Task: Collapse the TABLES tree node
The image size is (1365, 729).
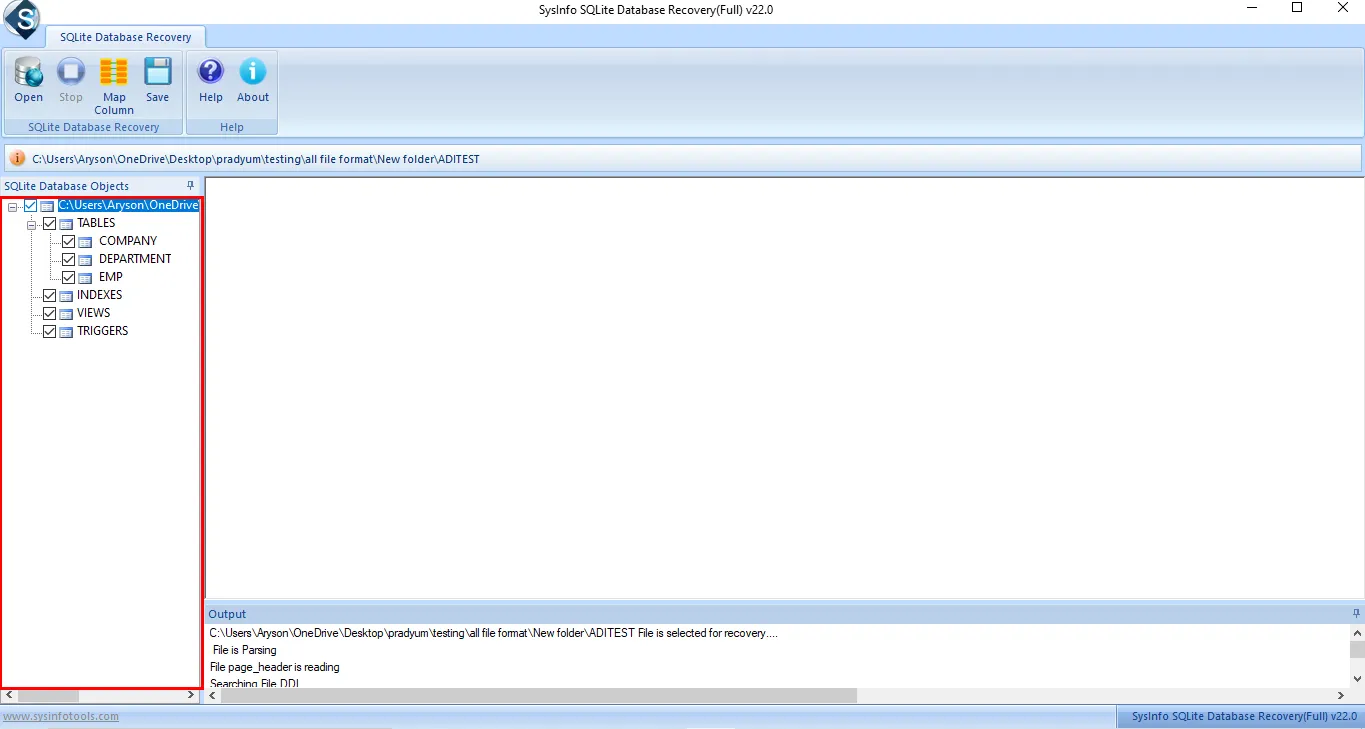Action: (x=31, y=224)
